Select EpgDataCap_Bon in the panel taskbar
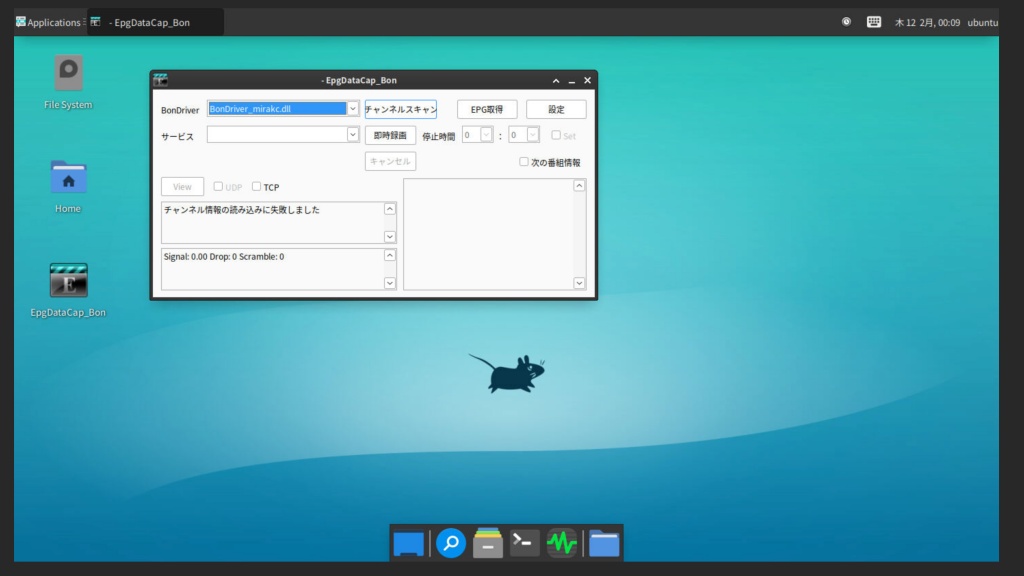This screenshot has height=576, width=1024. point(150,22)
